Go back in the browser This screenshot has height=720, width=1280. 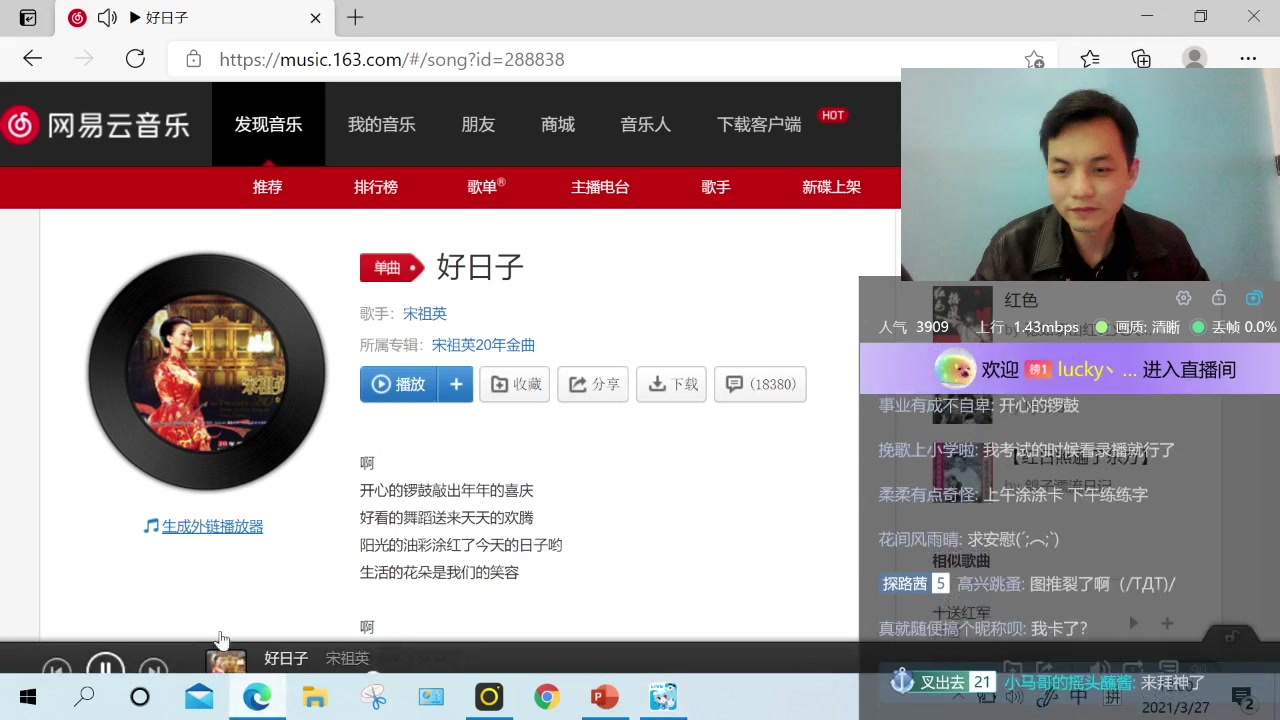[33, 59]
